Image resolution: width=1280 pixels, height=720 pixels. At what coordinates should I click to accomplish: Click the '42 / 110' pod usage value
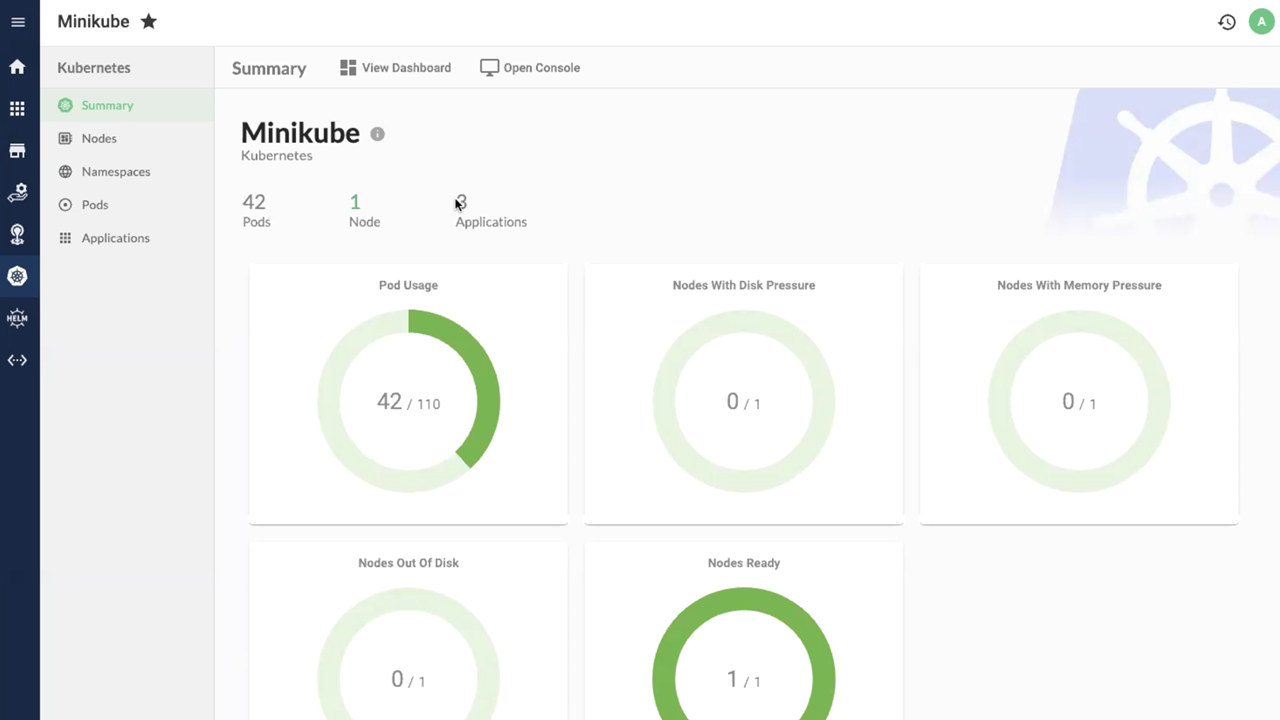click(408, 402)
